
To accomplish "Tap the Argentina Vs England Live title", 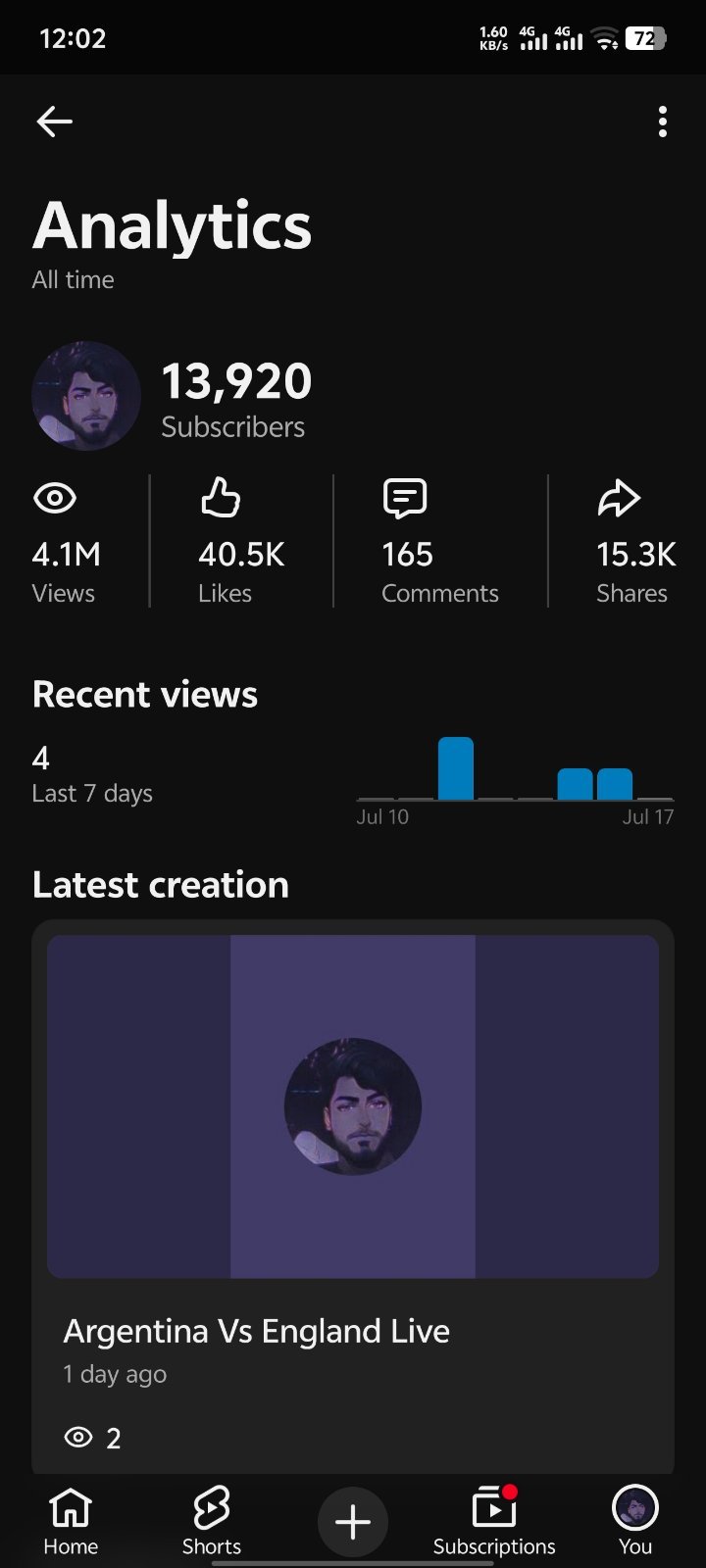I will 257,1331.
